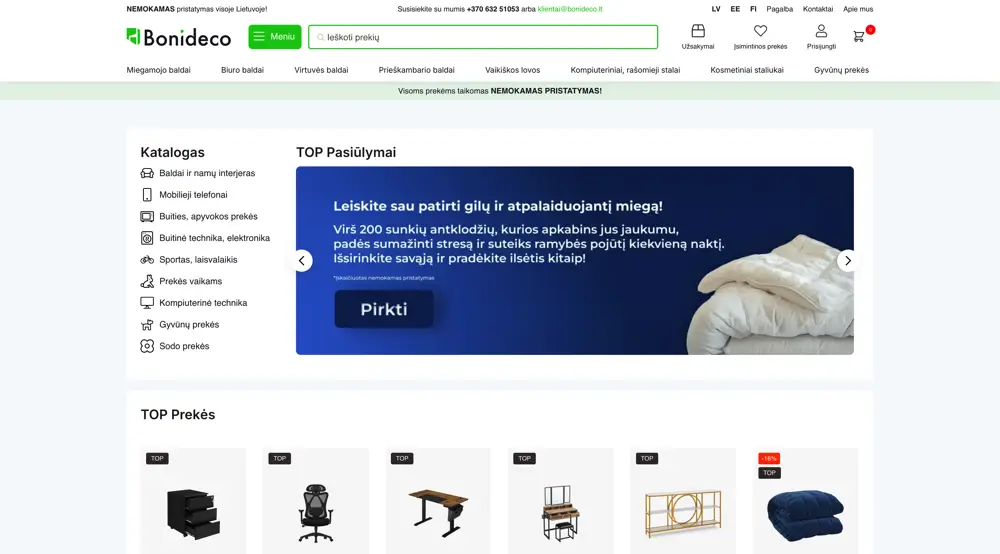Select the Mobilieji telefonai phone icon
1000x554 pixels.
(x=147, y=194)
